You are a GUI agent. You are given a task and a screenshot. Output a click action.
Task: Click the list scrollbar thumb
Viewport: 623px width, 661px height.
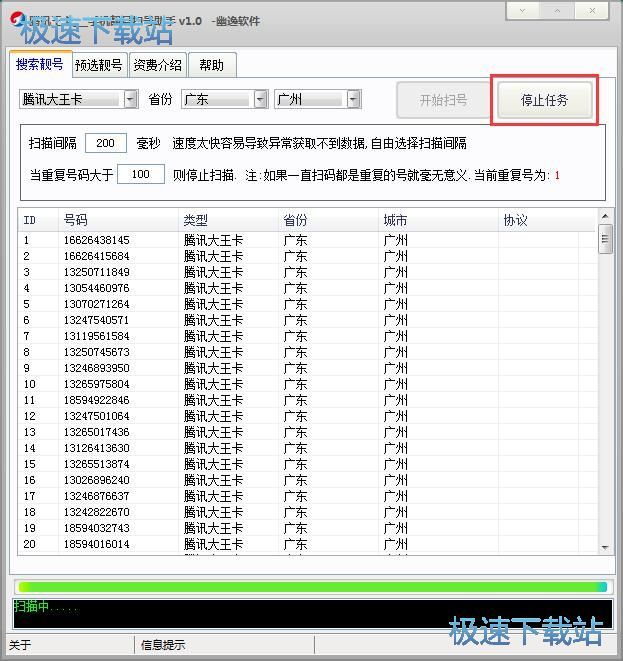[x=605, y=239]
